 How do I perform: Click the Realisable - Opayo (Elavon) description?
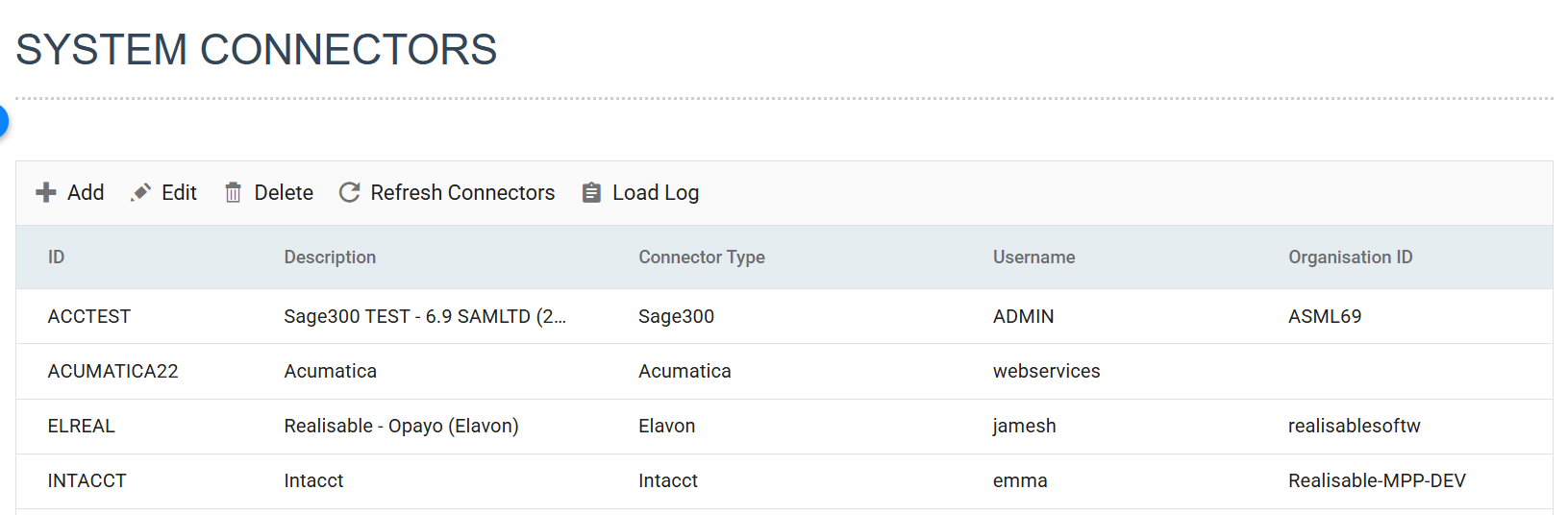coord(401,427)
